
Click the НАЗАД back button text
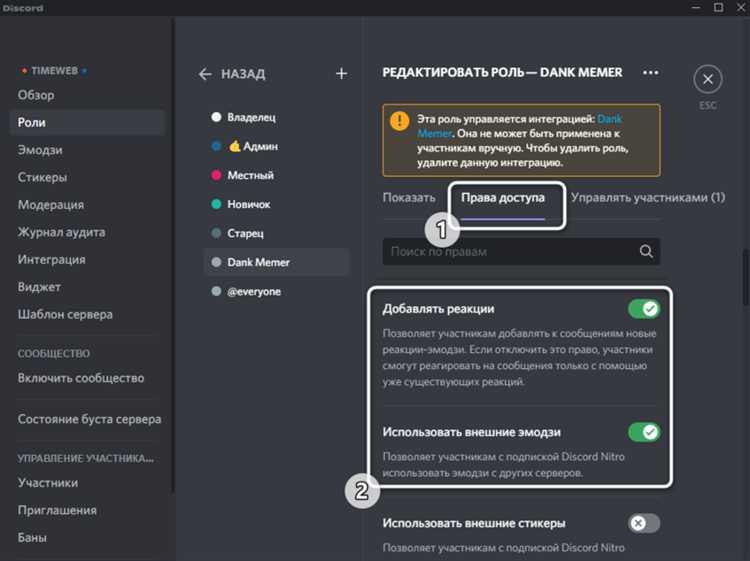(243, 74)
